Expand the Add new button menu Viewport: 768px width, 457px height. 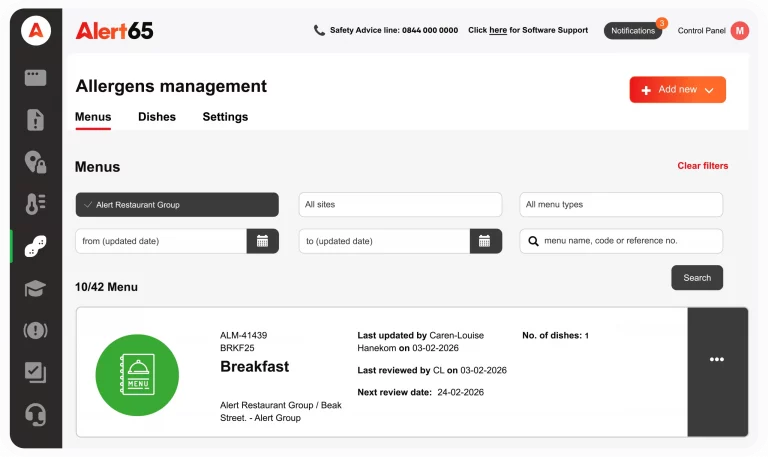[677, 90]
